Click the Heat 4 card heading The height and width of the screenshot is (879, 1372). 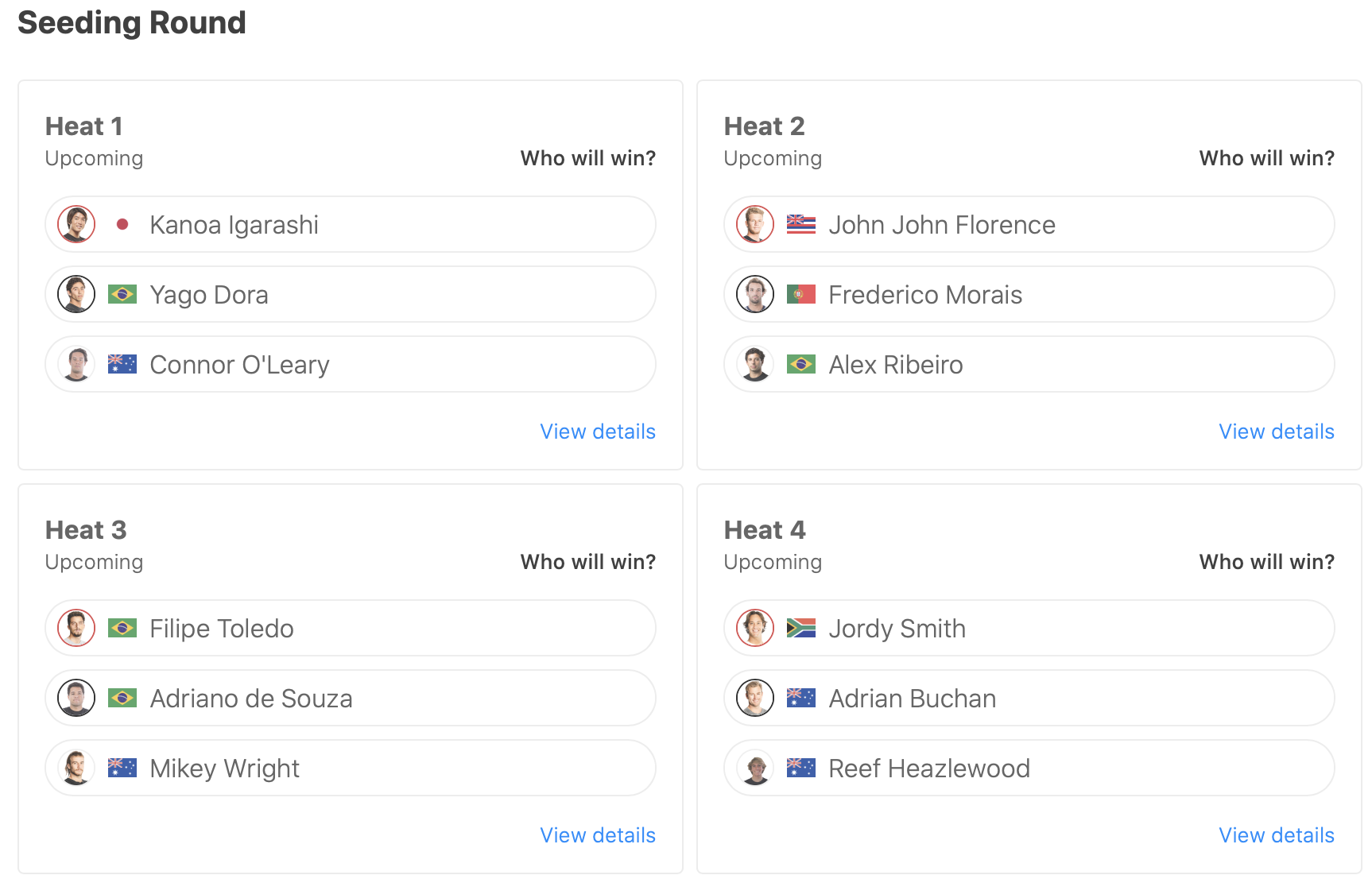click(765, 530)
